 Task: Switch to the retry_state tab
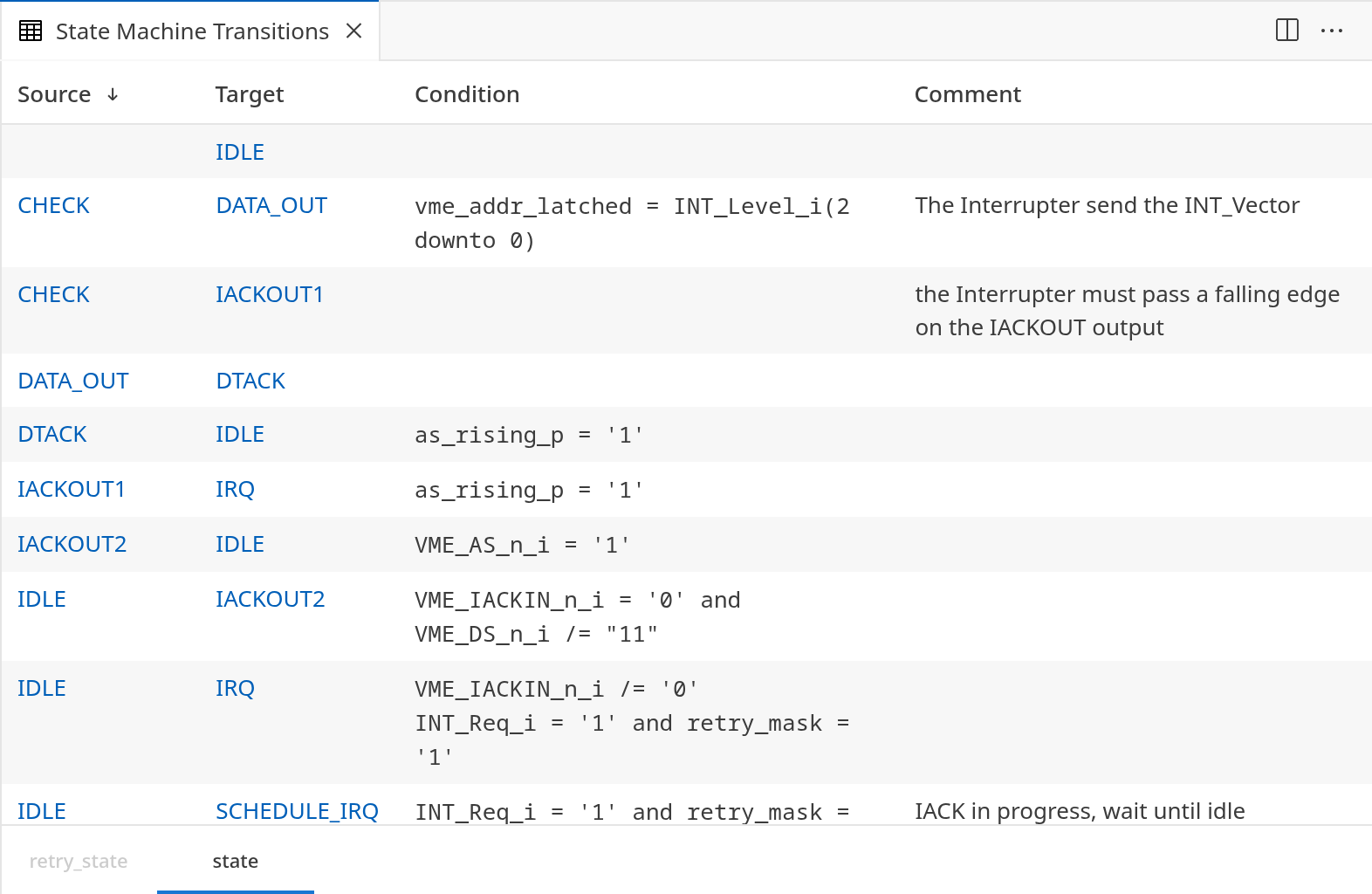pyautogui.click(x=79, y=862)
